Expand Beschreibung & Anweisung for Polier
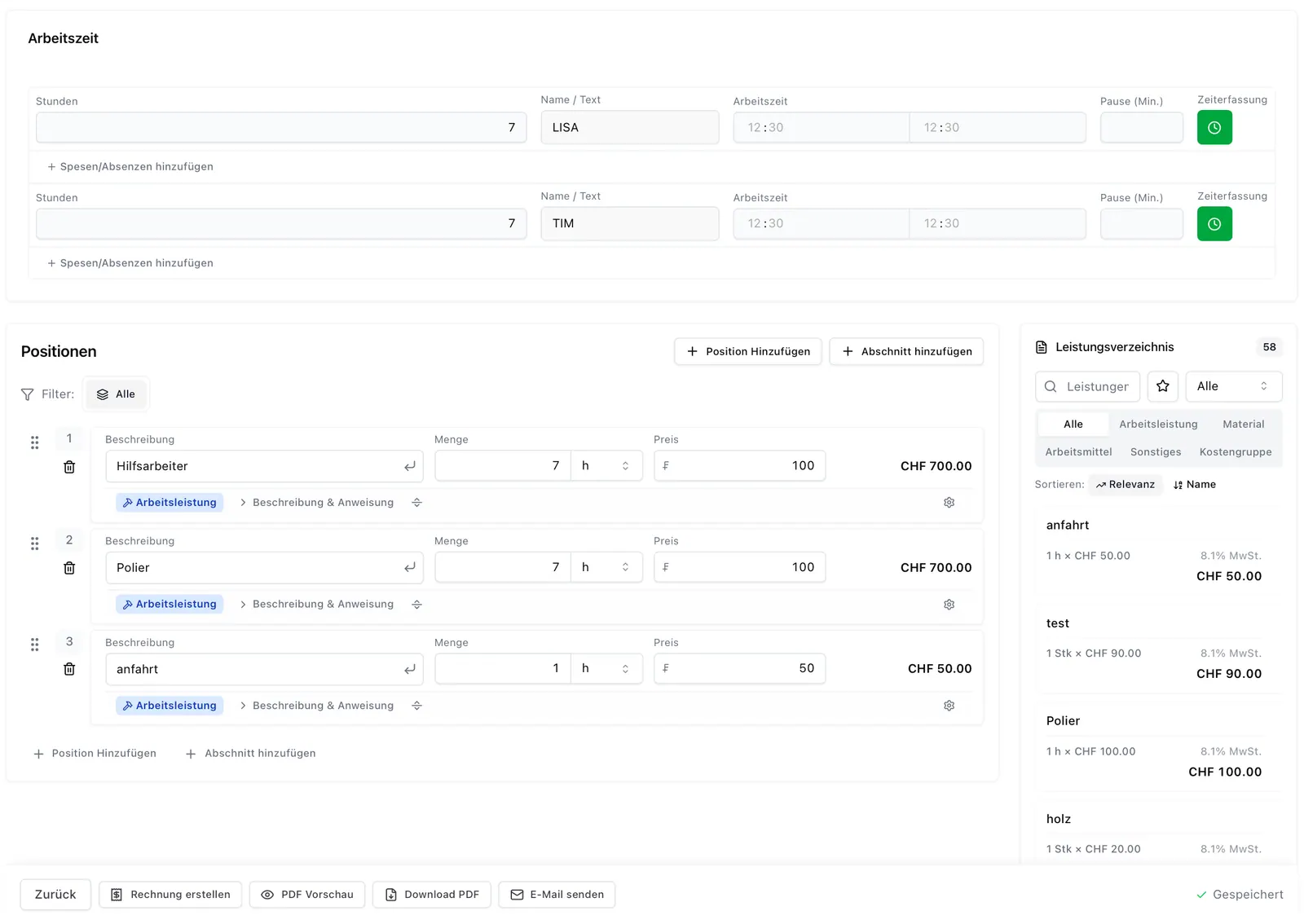The image size is (1304, 924). [316, 605]
